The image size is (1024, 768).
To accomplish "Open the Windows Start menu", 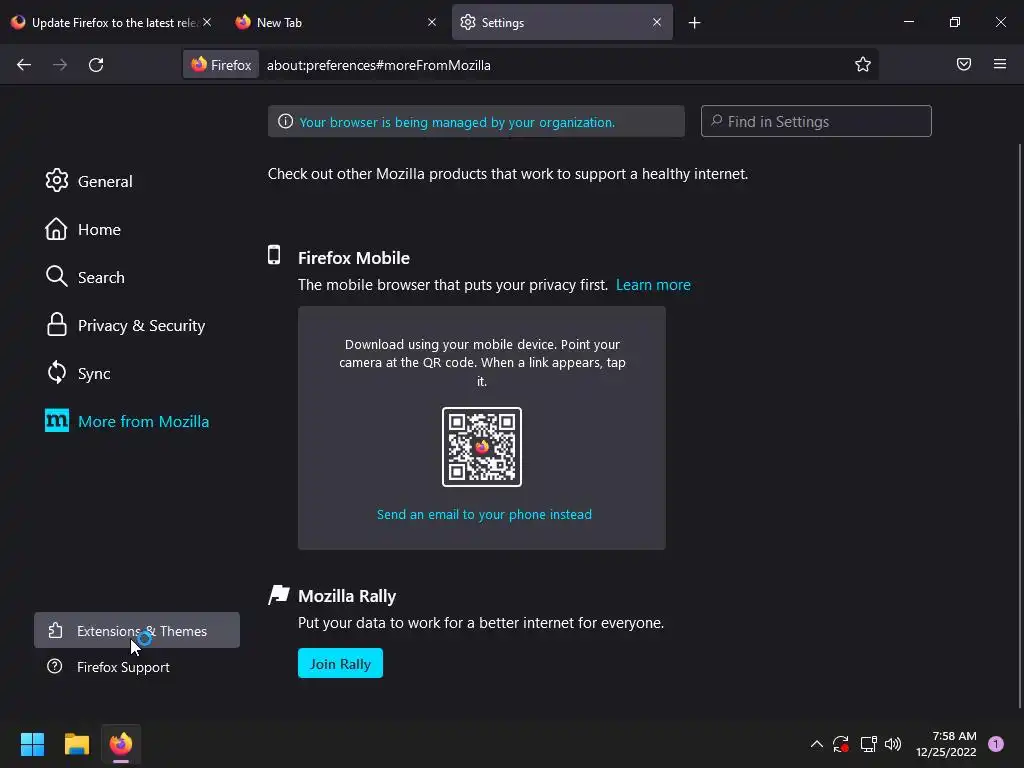I will (32, 744).
